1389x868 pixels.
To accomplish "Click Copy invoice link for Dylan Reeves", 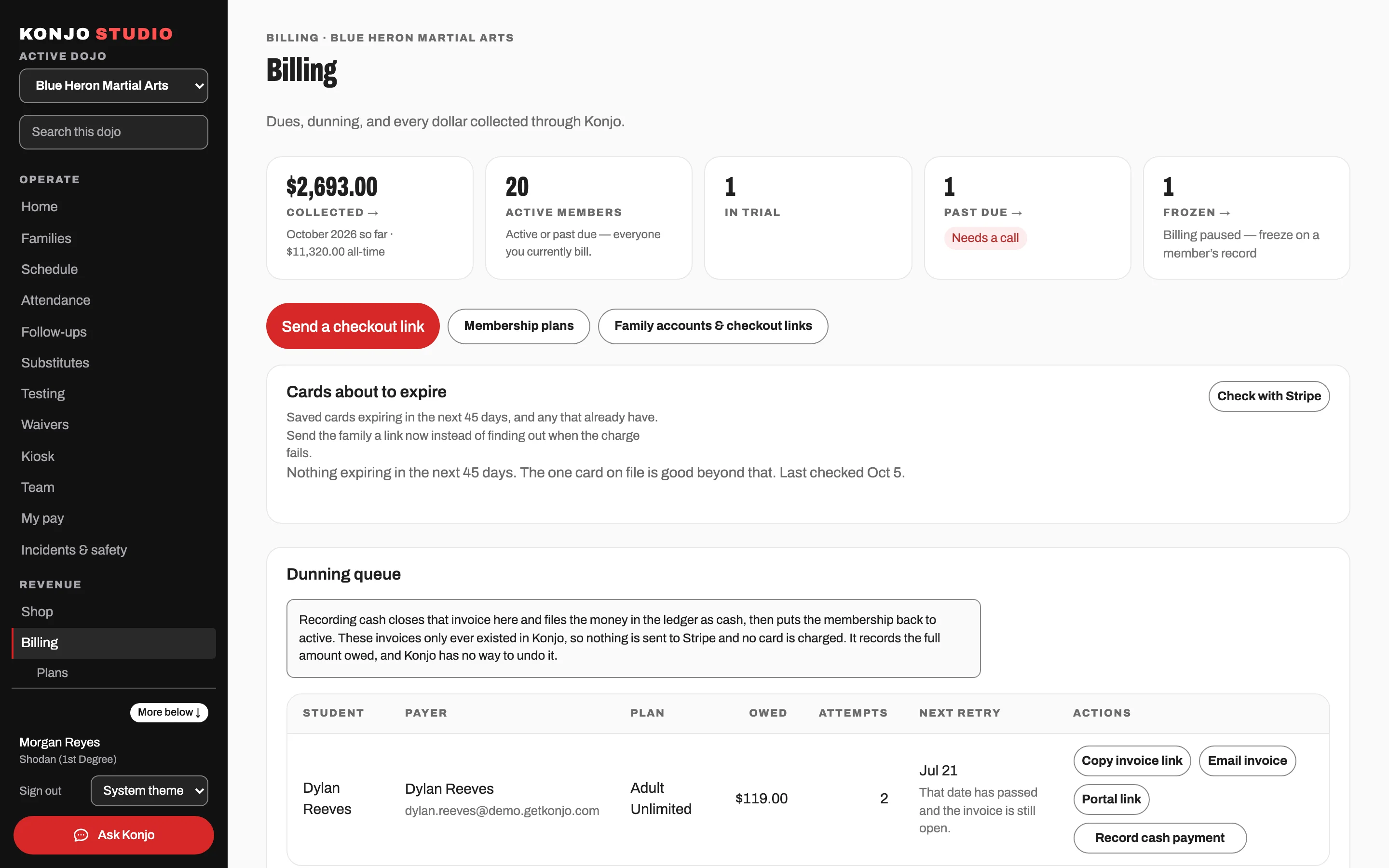I will [x=1131, y=760].
